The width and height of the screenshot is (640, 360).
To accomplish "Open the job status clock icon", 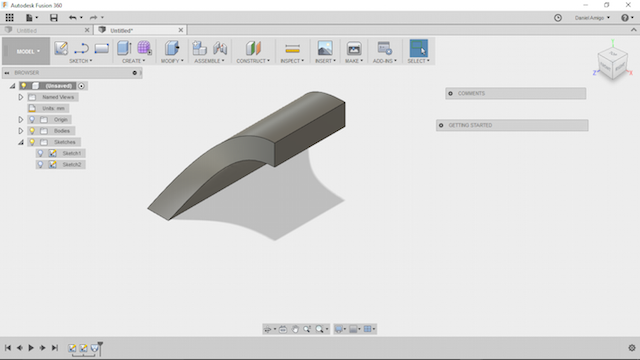I will click(558, 18).
